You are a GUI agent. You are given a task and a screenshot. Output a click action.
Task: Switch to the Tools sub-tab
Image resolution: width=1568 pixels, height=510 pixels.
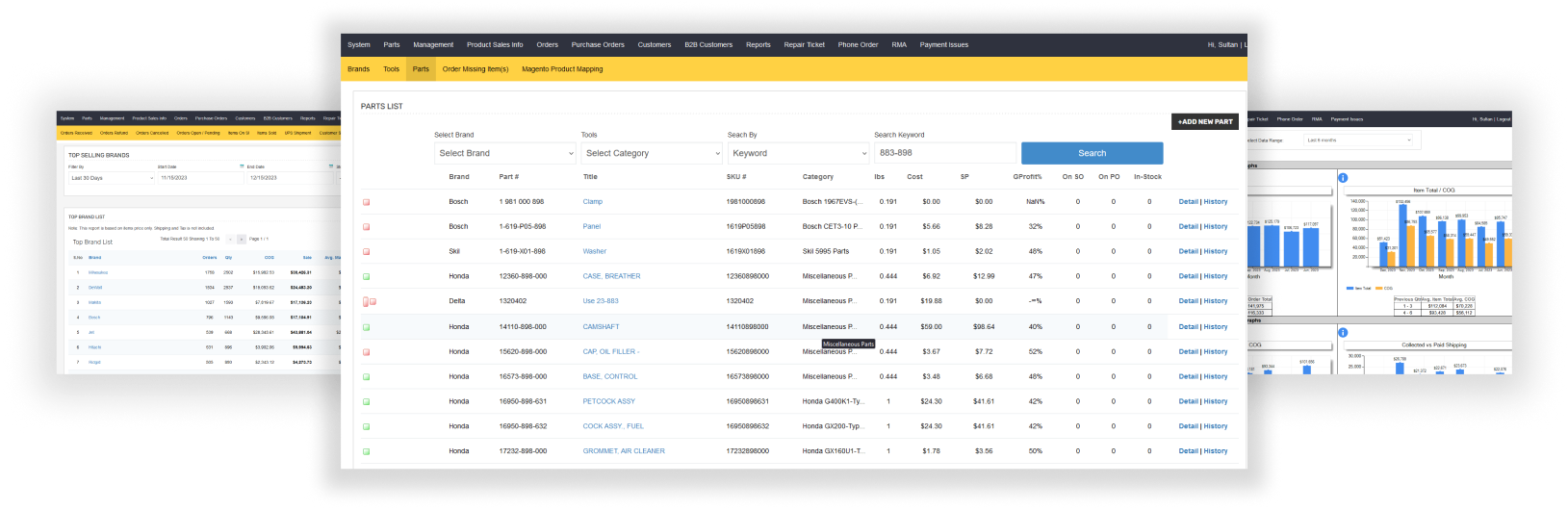[391, 69]
